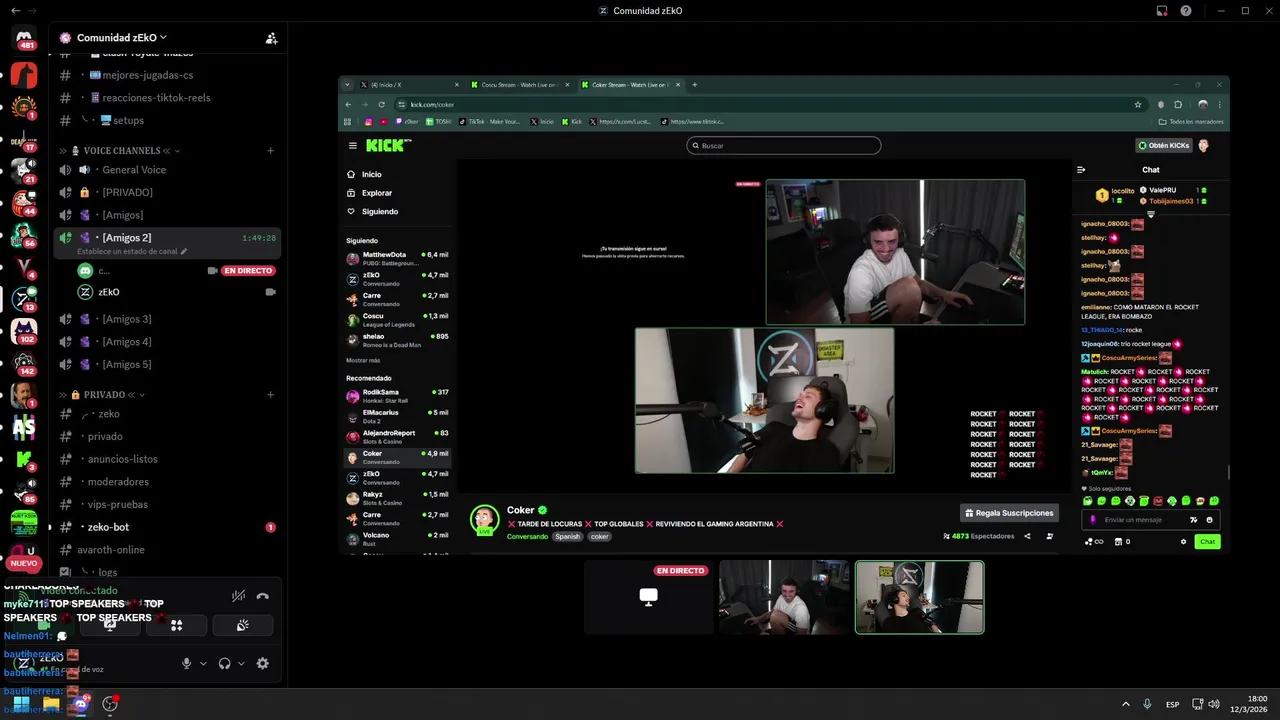Screen dimensions: 1280x720
Task: Select the middle webcam thumbnail tile
Action: coord(784,597)
